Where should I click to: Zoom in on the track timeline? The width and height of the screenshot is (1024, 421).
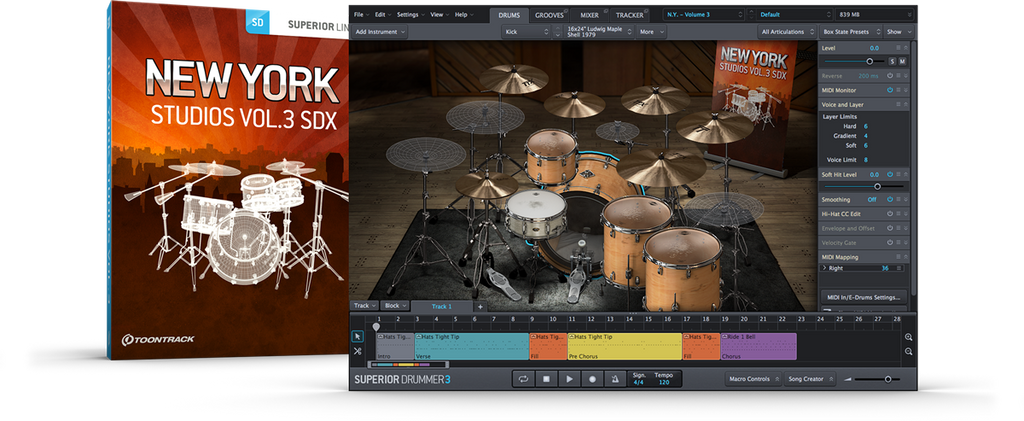click(x=908, y=337)
